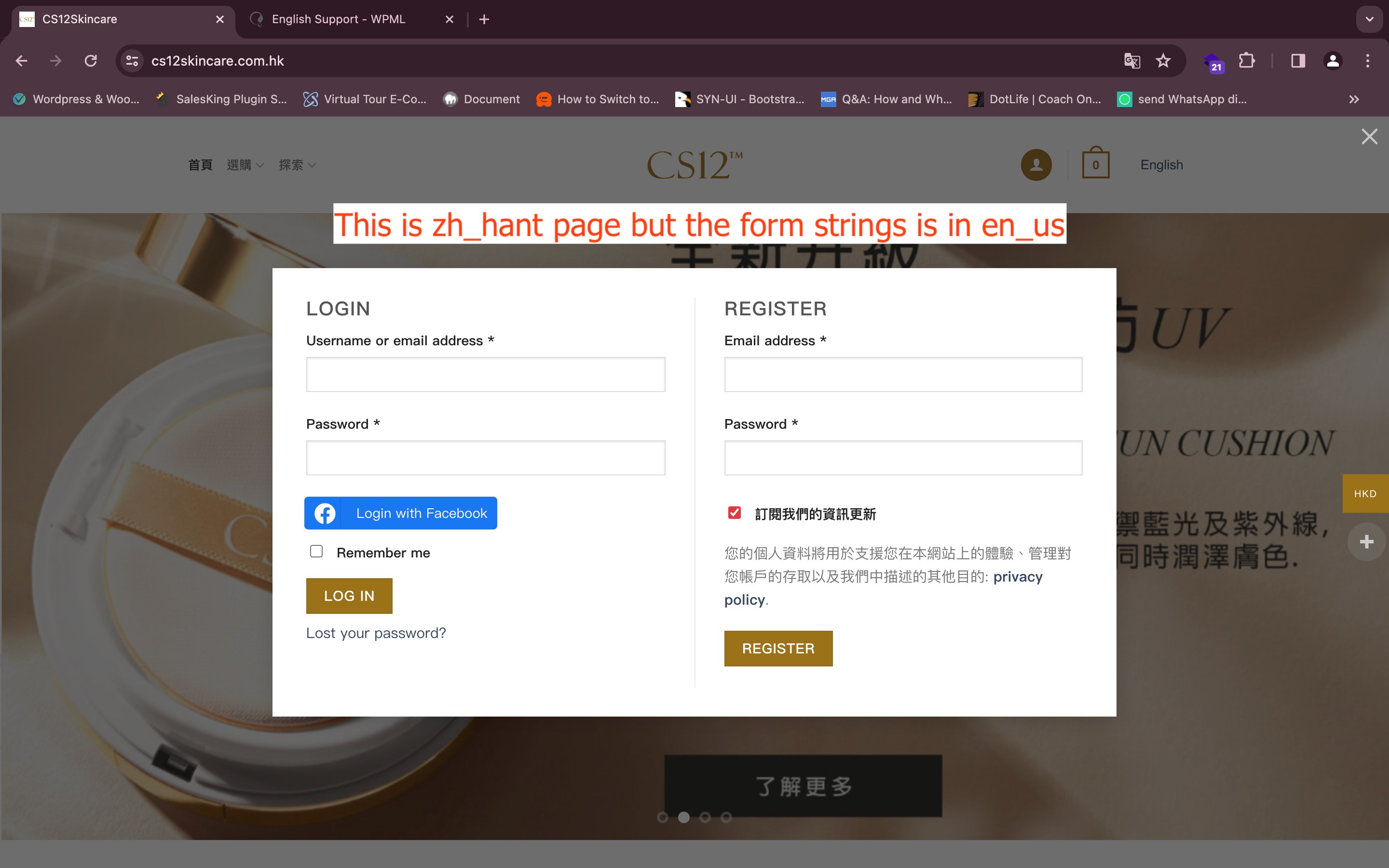
Task: Click Login with Facebook button
Action: tap(401, 513)
